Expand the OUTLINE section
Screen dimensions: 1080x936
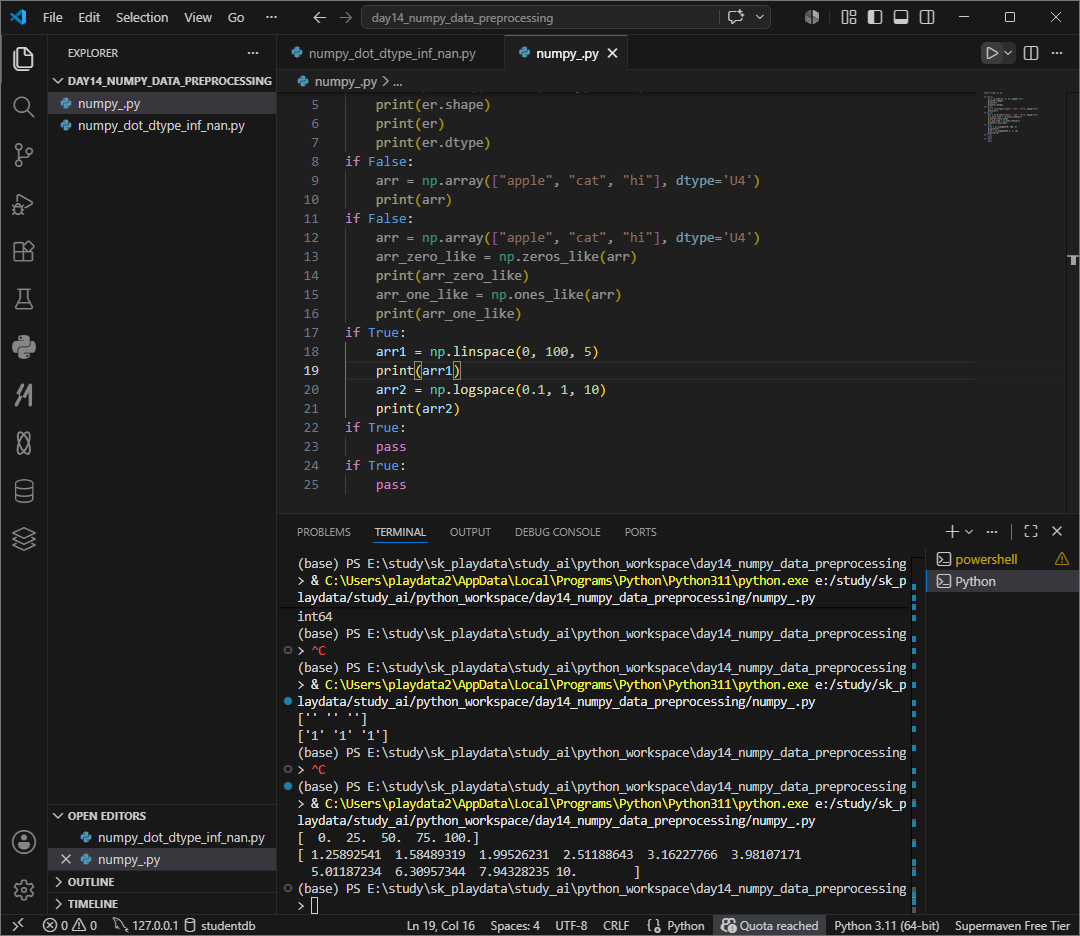click(163, 882)
